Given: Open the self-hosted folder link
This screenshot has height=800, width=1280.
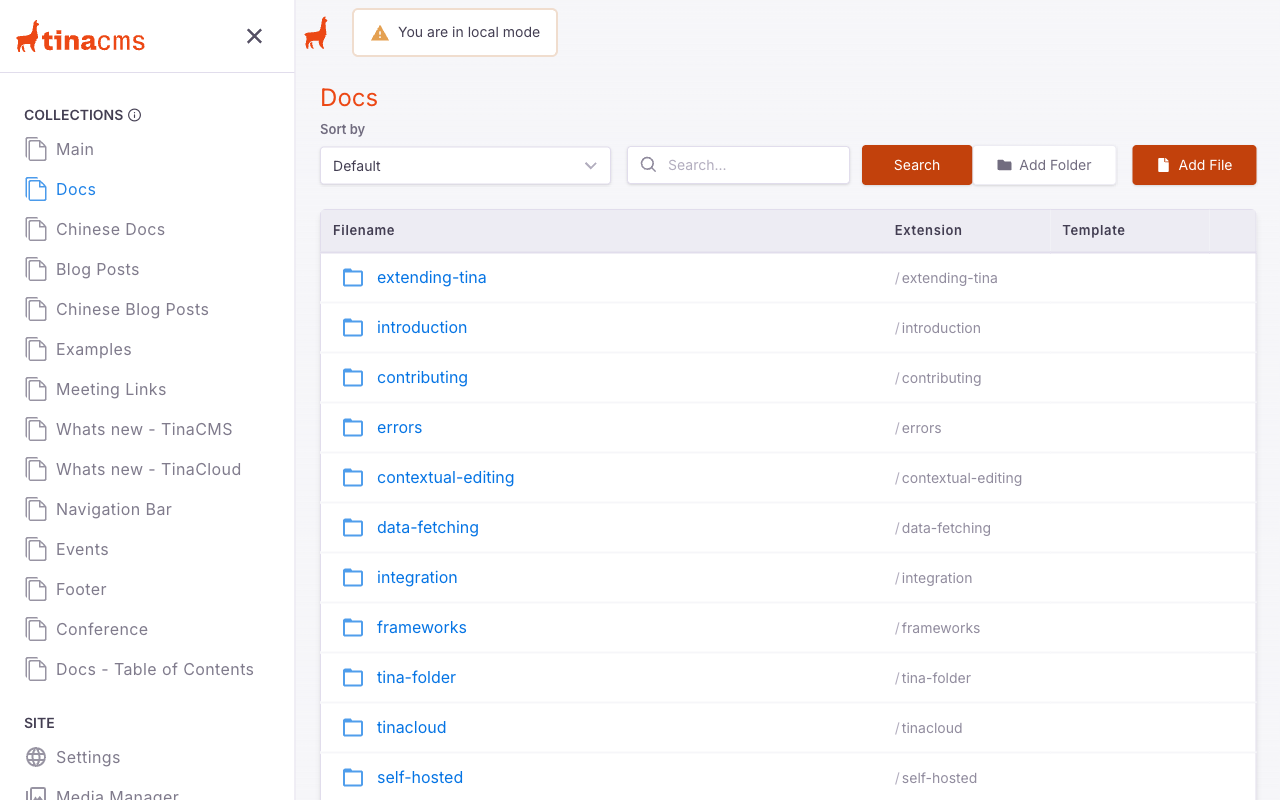Looking at the screenshot, I should [x=420, y=777].
